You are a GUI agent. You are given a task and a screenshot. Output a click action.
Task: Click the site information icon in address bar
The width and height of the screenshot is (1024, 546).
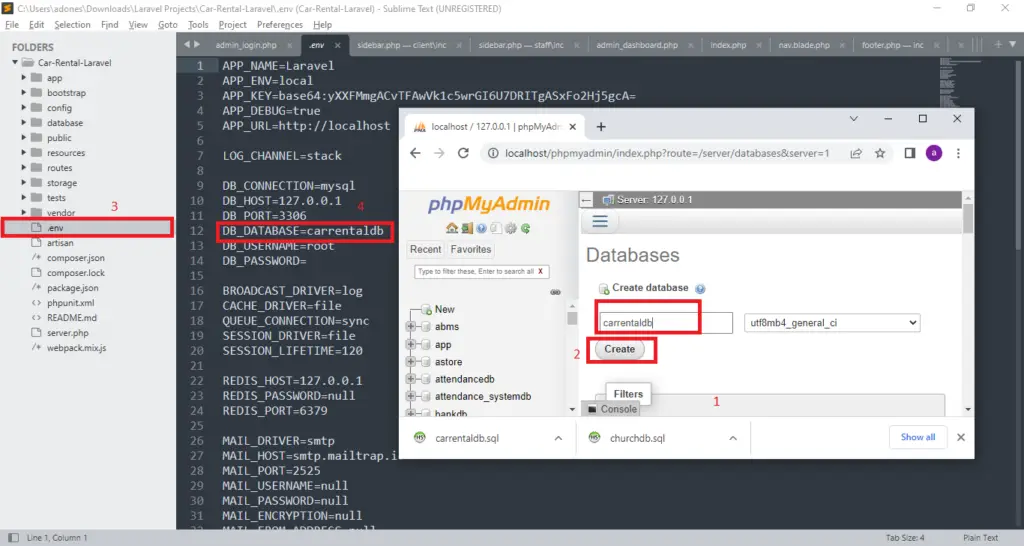[x=493, y=153]
